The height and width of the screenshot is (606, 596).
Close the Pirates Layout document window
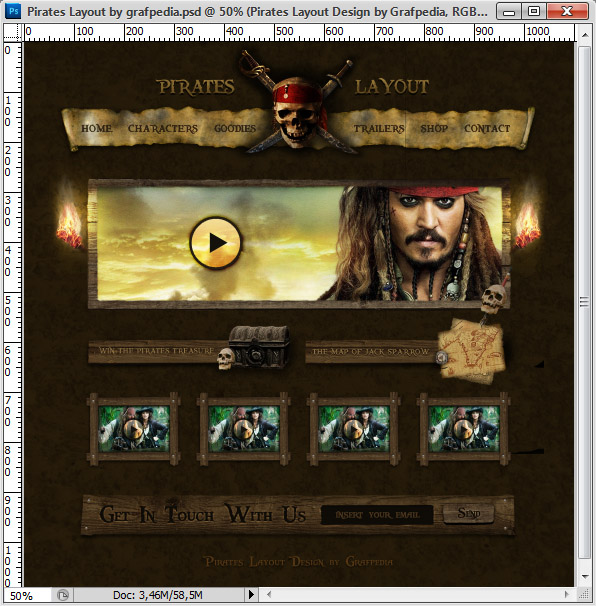(x=567, y=11)
